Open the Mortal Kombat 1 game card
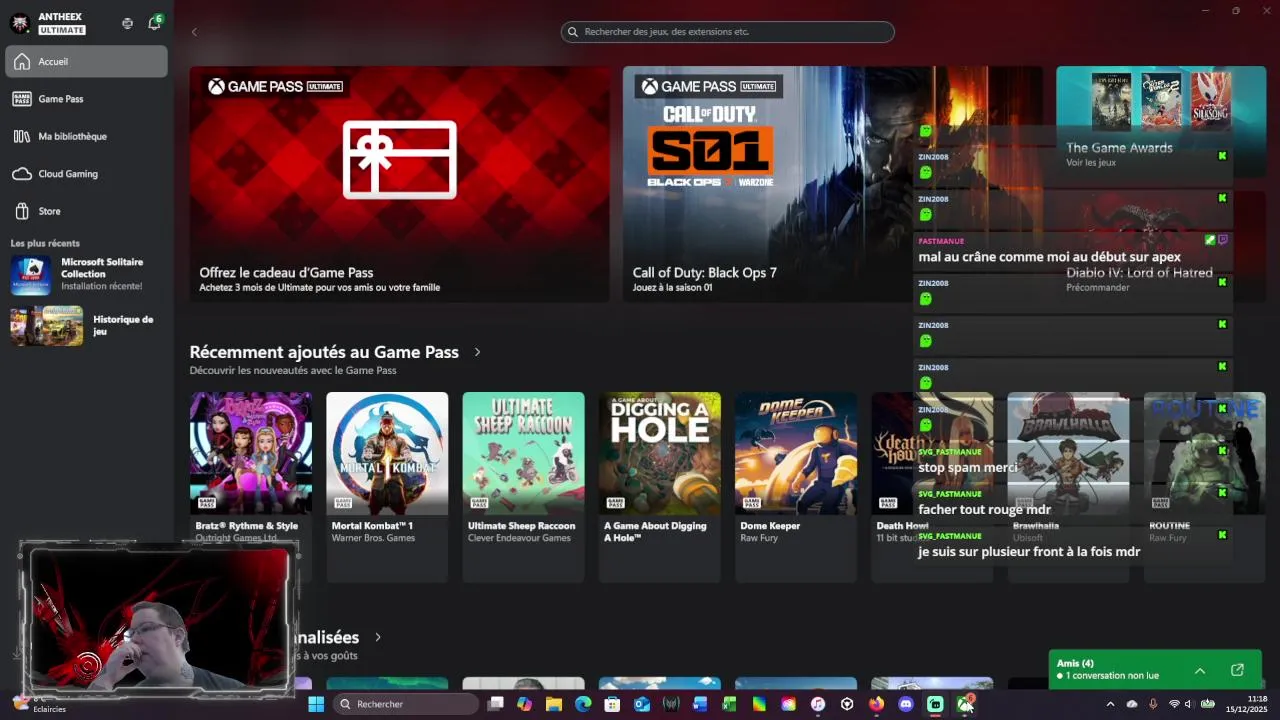The width and height of the screenshot is (1280, 720). [387, 487]
